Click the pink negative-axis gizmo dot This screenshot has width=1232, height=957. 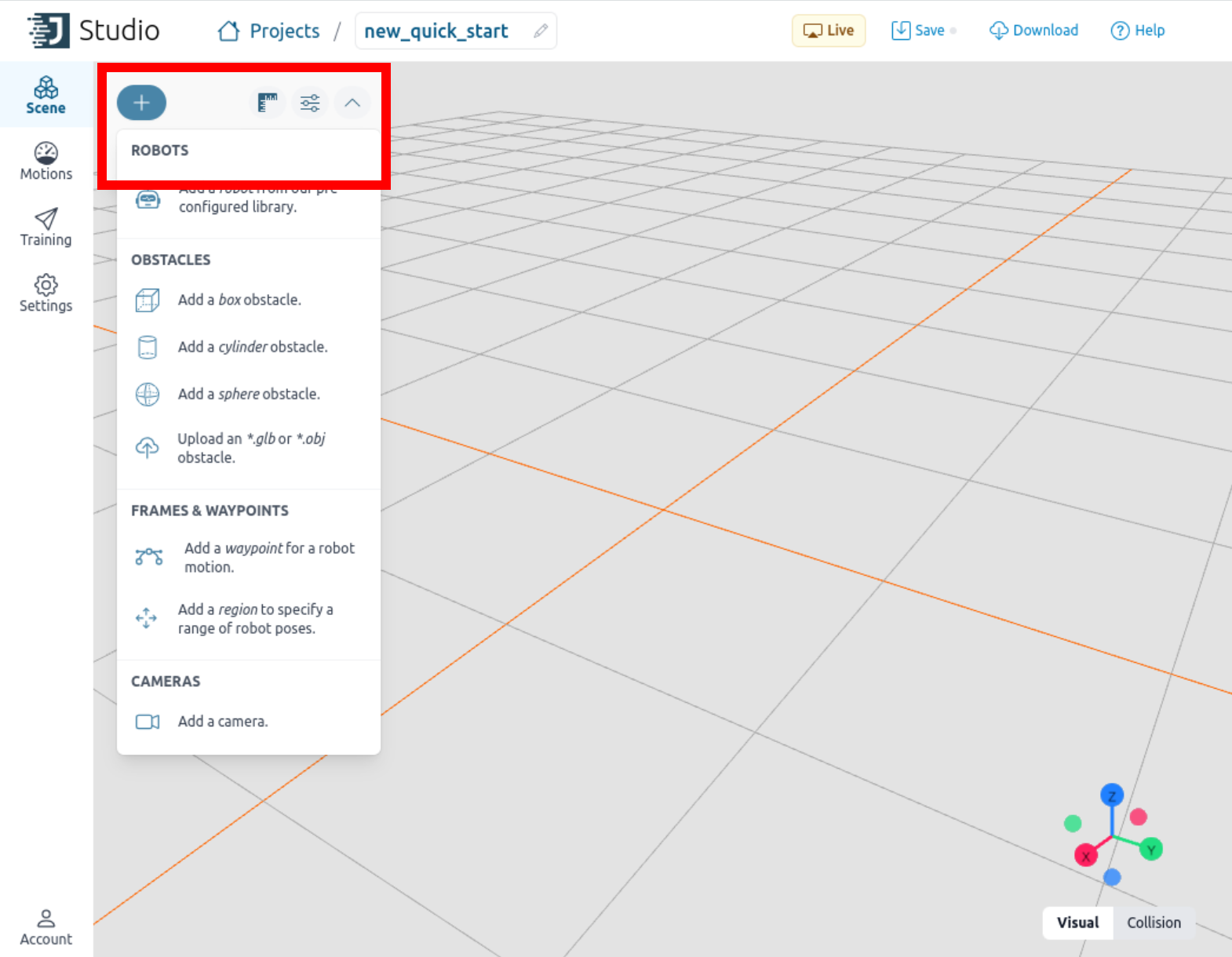(x=1139, y=817)
